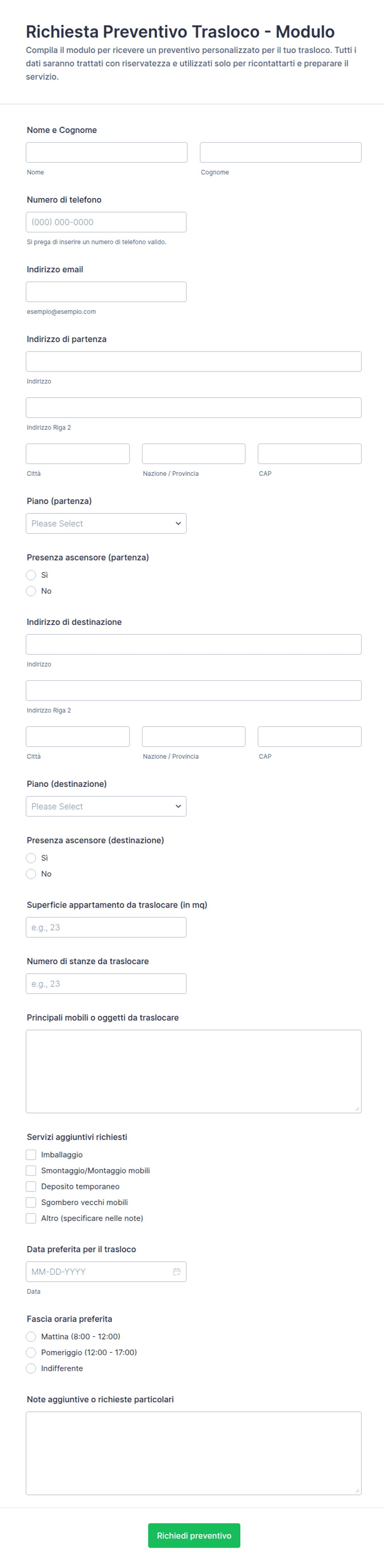The width and height of the screenshot is (384, 1568).
Task: Open the calendar icon in date field
Action: point(176,1272)
